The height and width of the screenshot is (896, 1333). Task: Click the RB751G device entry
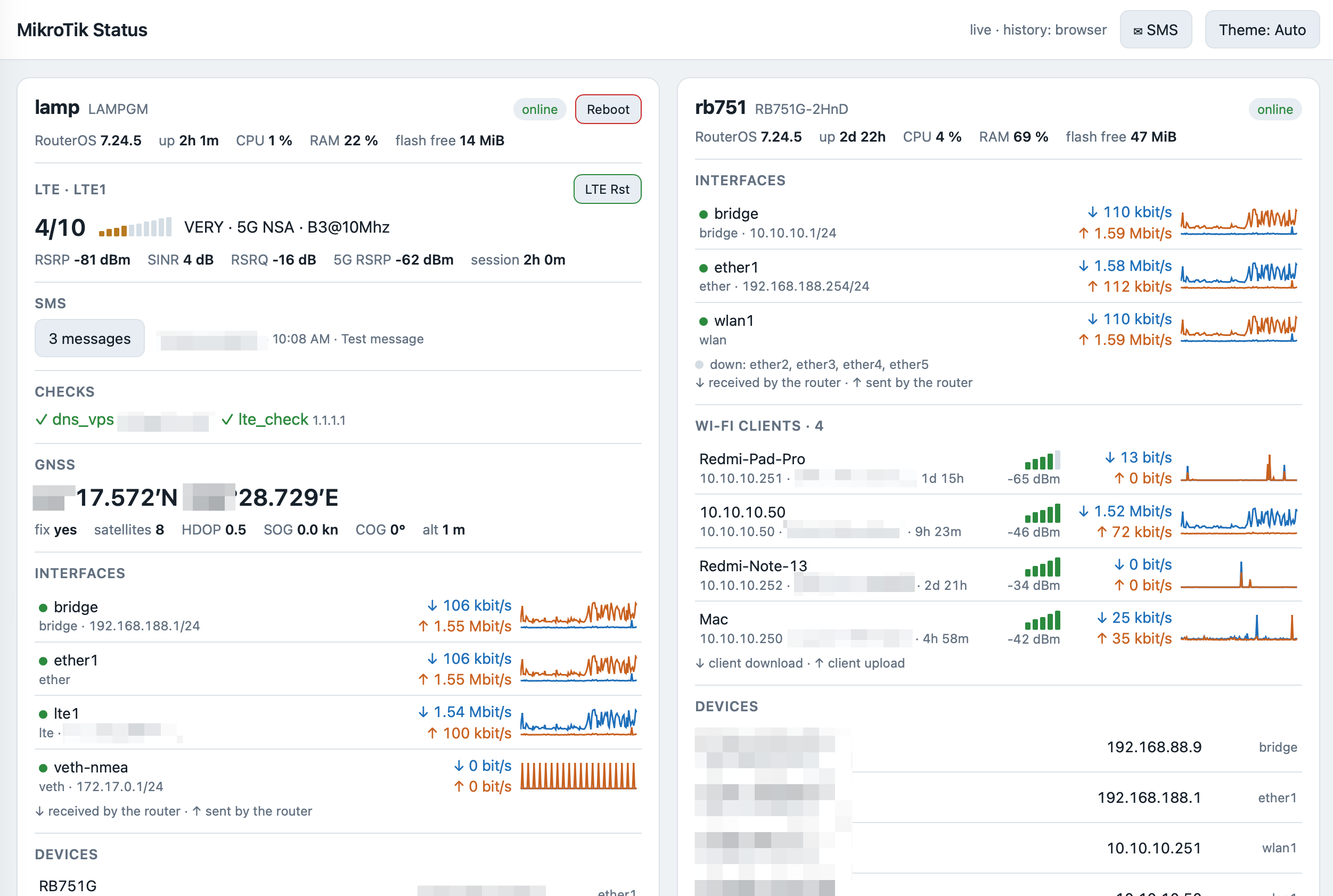point(68,886)
